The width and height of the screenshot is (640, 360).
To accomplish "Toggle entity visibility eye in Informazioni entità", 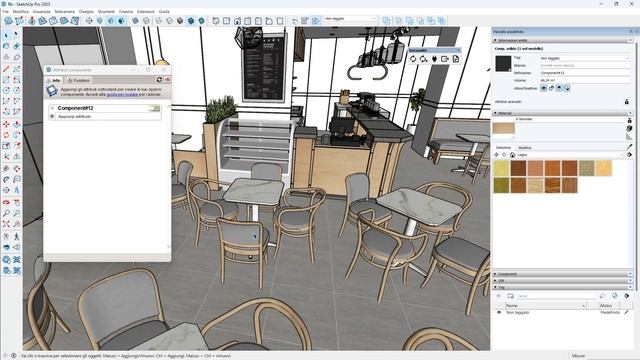I will 544,88.
